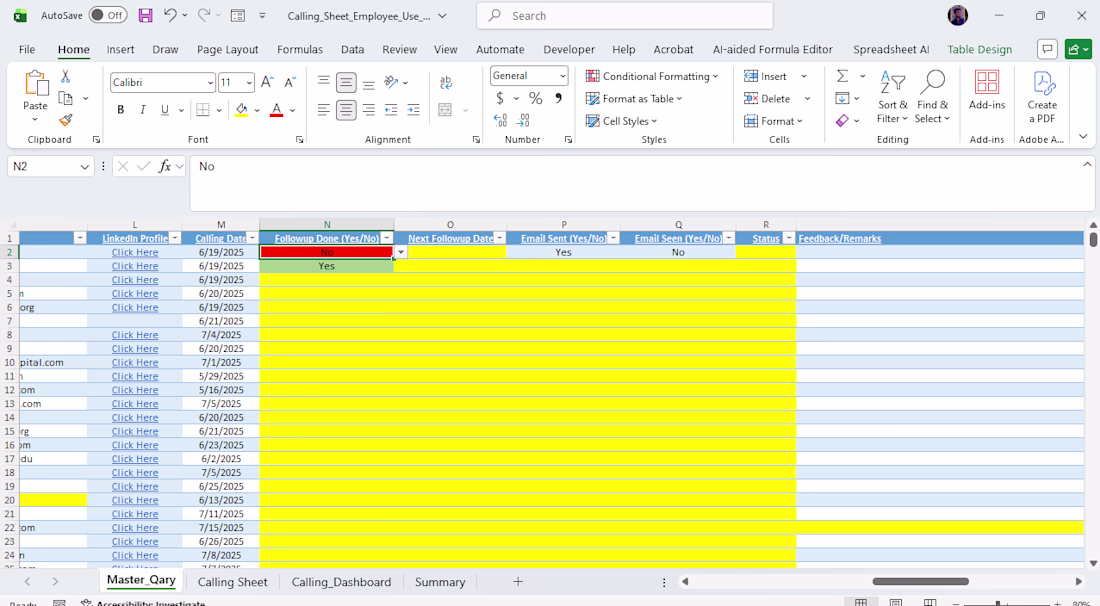Open the General number format dropdown
The width and height of the screenshot is (1100, 606).
pos(562,76)
